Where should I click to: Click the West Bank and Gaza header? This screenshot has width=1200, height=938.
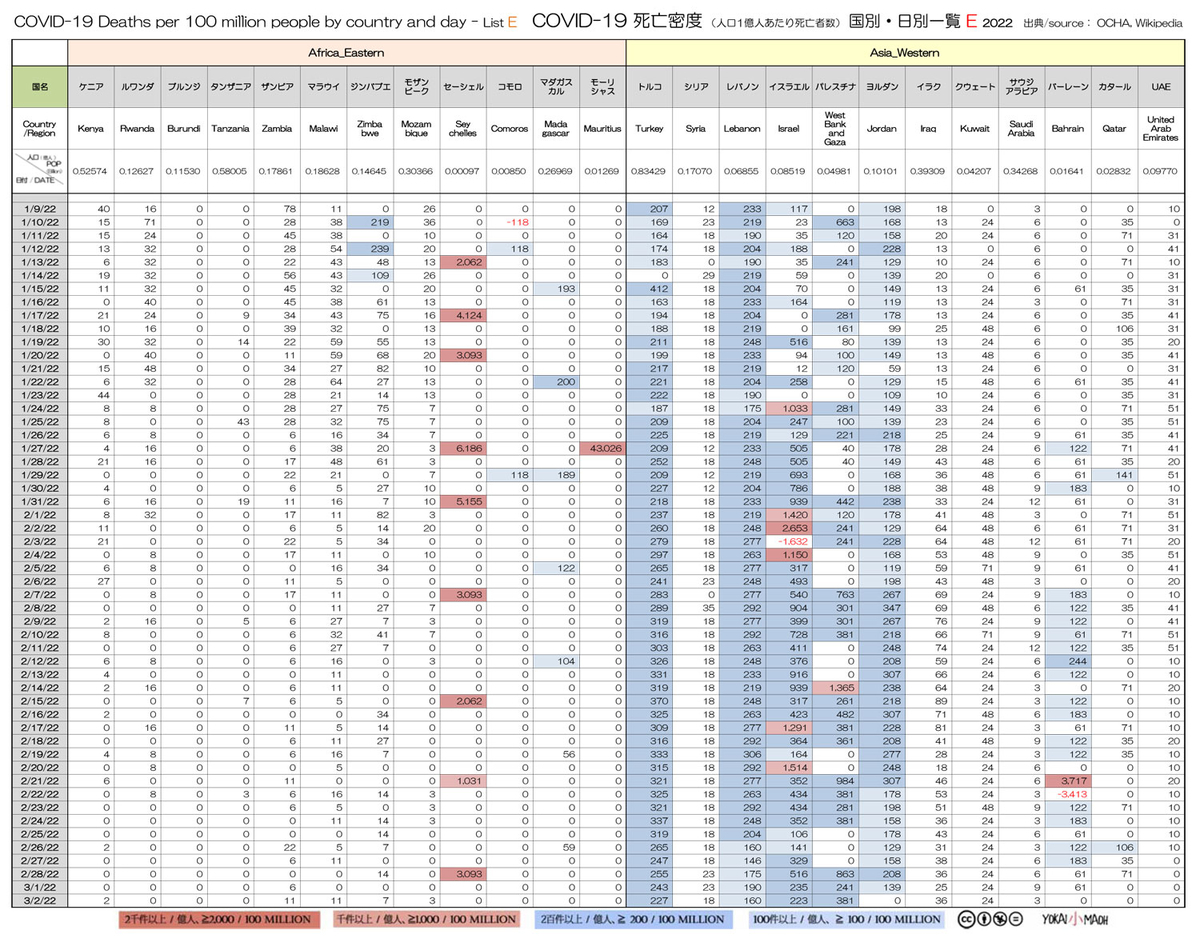(835, 129)
